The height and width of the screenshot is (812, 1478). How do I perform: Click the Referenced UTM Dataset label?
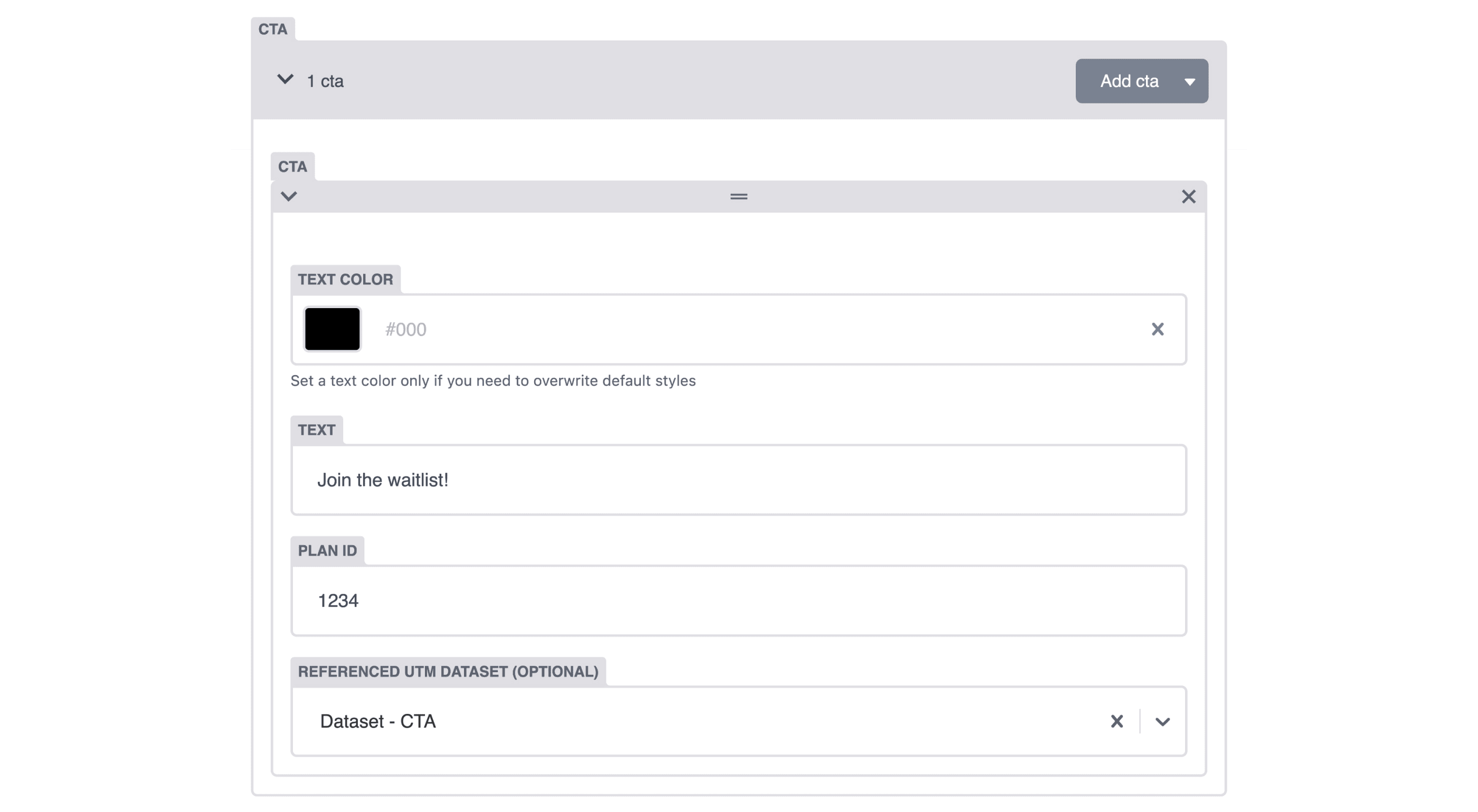click(x=448, y=672)
